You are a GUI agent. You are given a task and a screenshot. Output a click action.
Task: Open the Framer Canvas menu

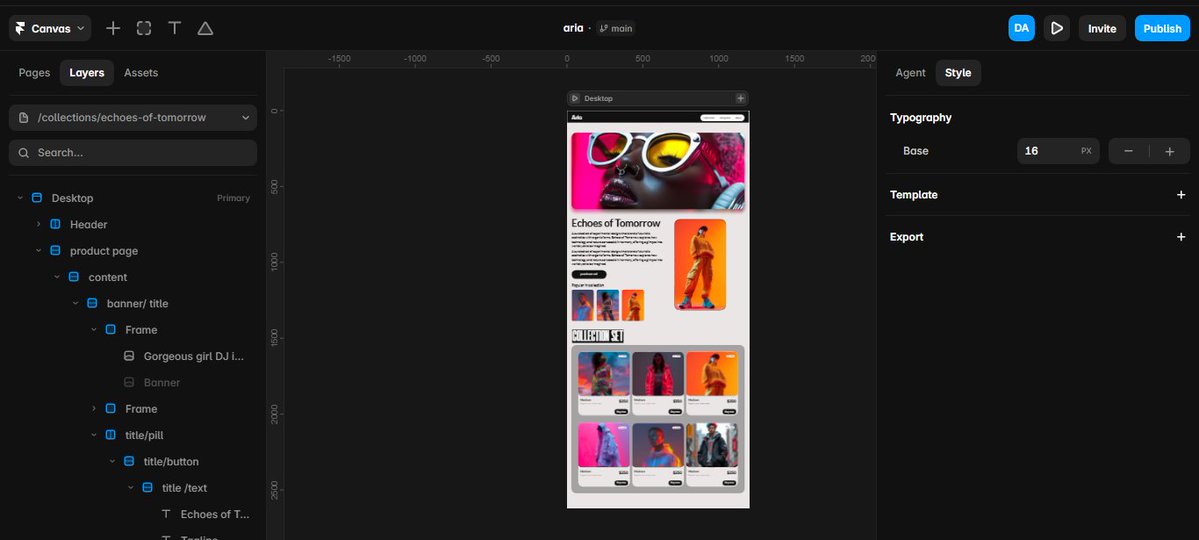tap(50, 28)
